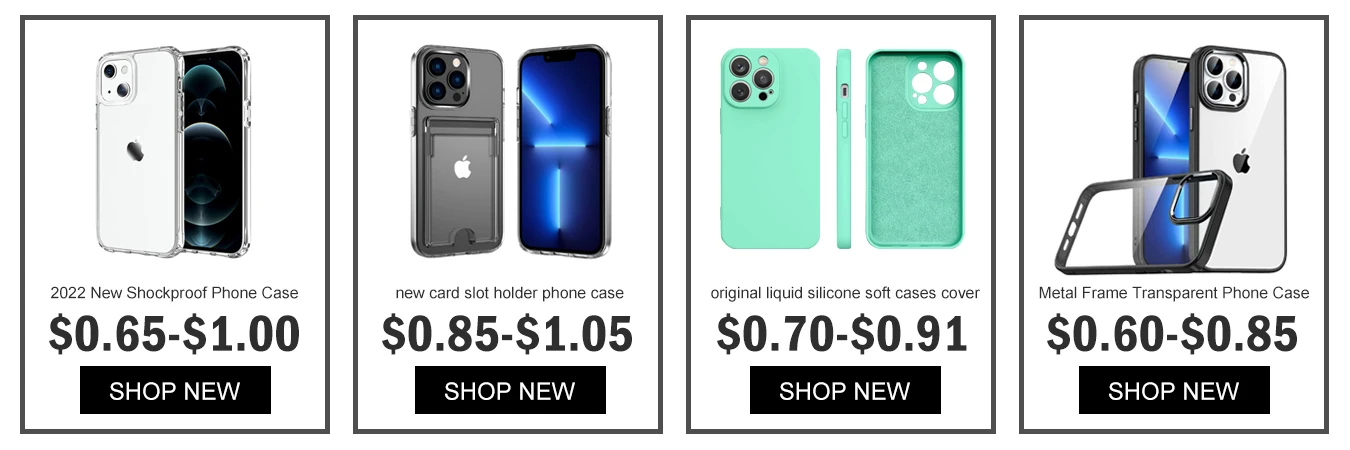Open the gray card slot case image
The height and width of the screenshot is (450, 1350).
click(x=510, y=151)
